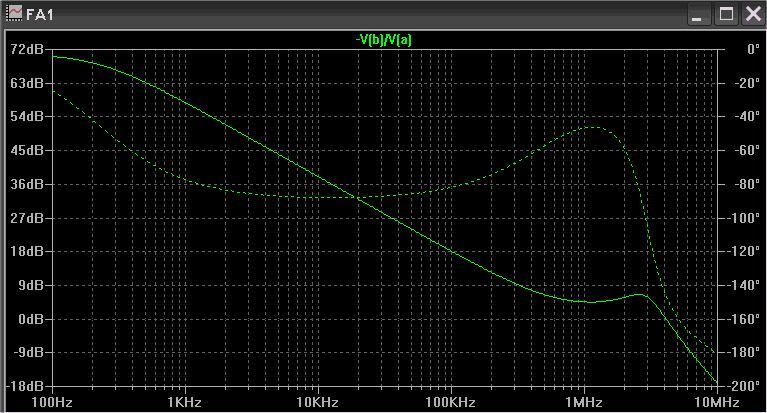Click the 0° phase axis label
The width and height of the screenshot is (767, 413).
click(x=753, y=49)
